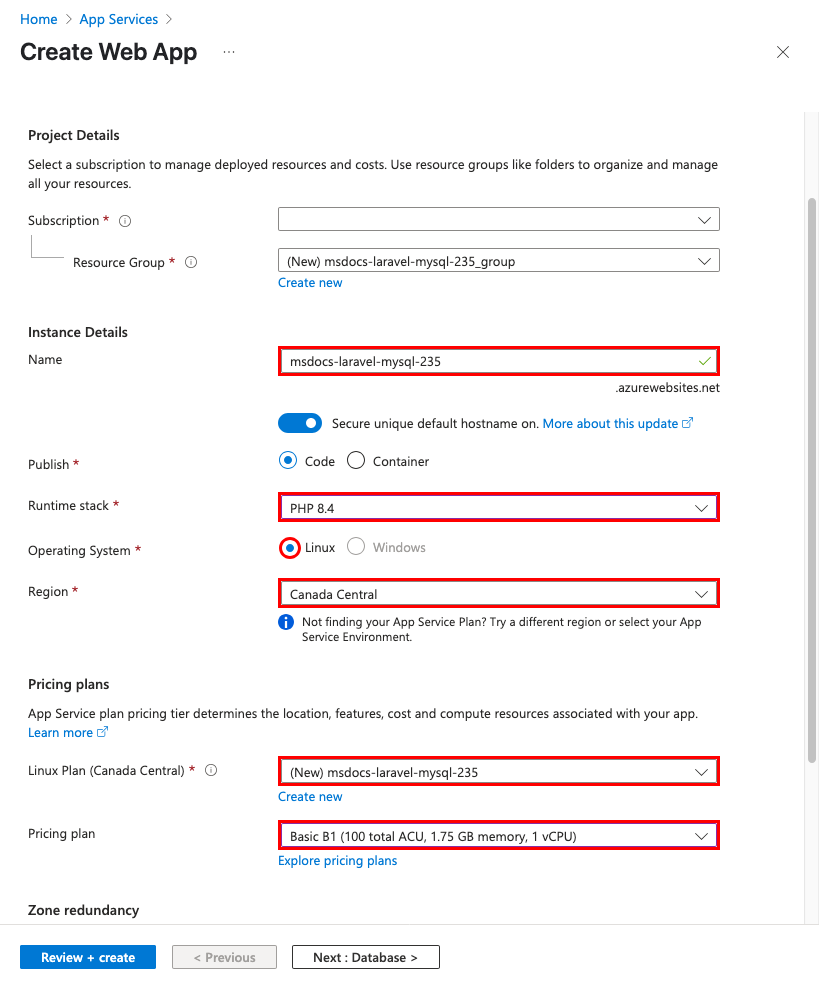This screenshot has width=819, height=989.
Task: Open the 'More about this update' external link icon
Action: [687, 422]
